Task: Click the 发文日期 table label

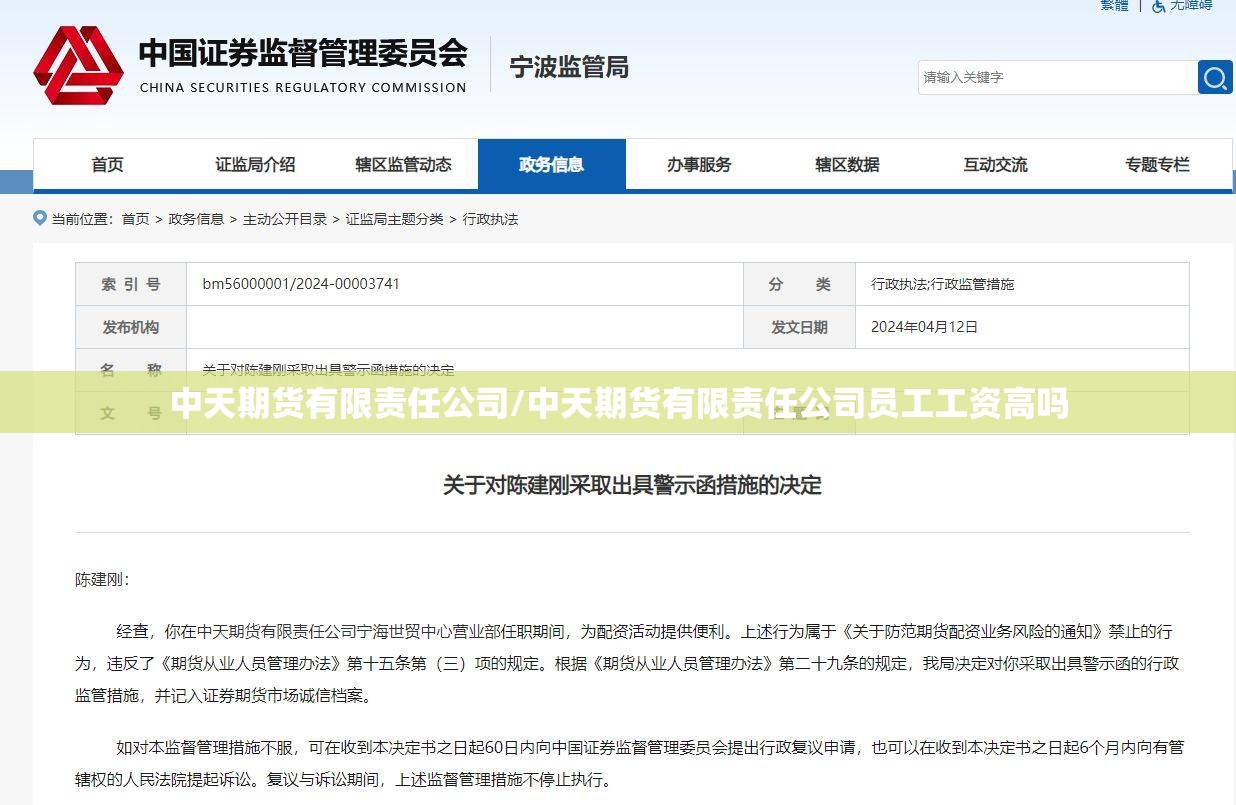Action: [799, 327]
